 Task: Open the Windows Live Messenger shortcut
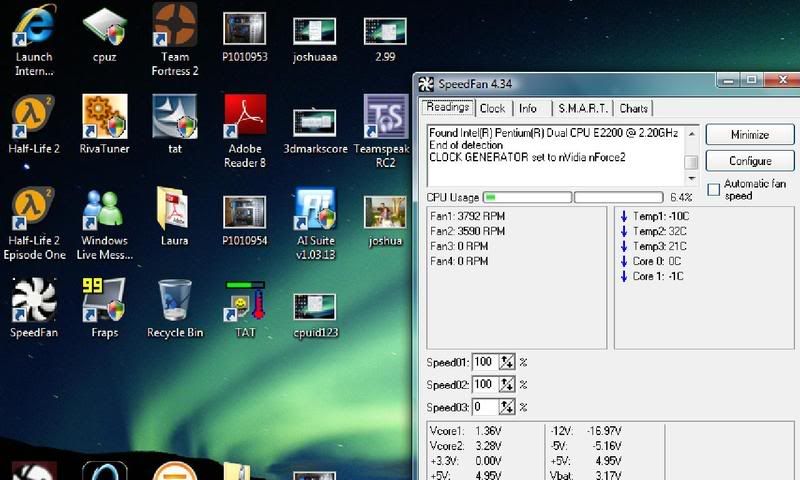[x=104, y=224]
